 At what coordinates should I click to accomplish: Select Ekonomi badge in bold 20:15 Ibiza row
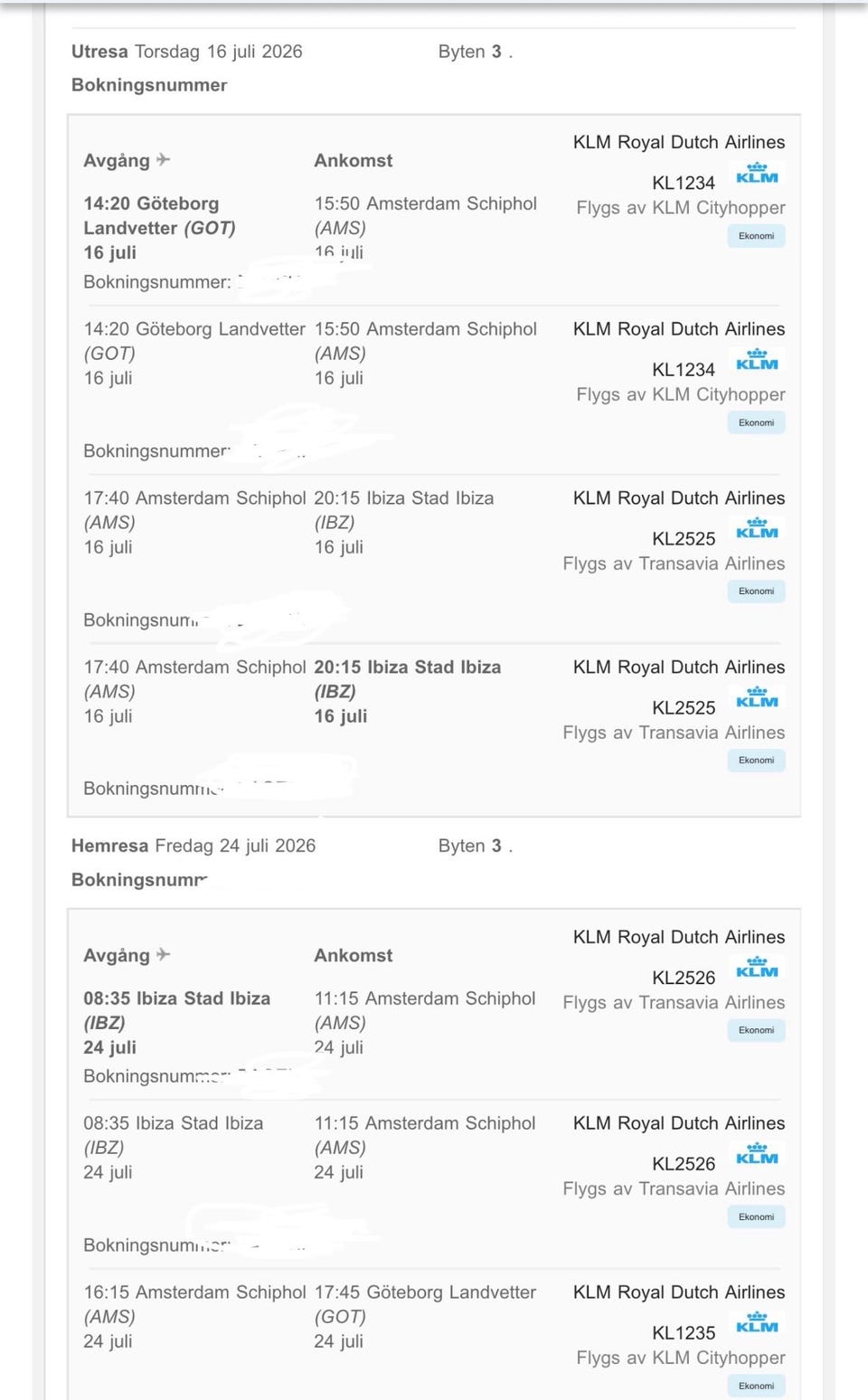point(756,761)
